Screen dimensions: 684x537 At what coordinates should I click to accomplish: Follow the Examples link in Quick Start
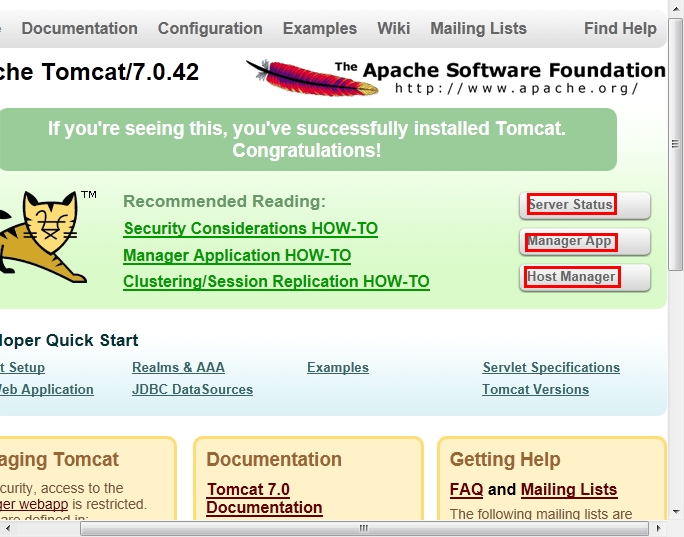click(x=338, y=367)
